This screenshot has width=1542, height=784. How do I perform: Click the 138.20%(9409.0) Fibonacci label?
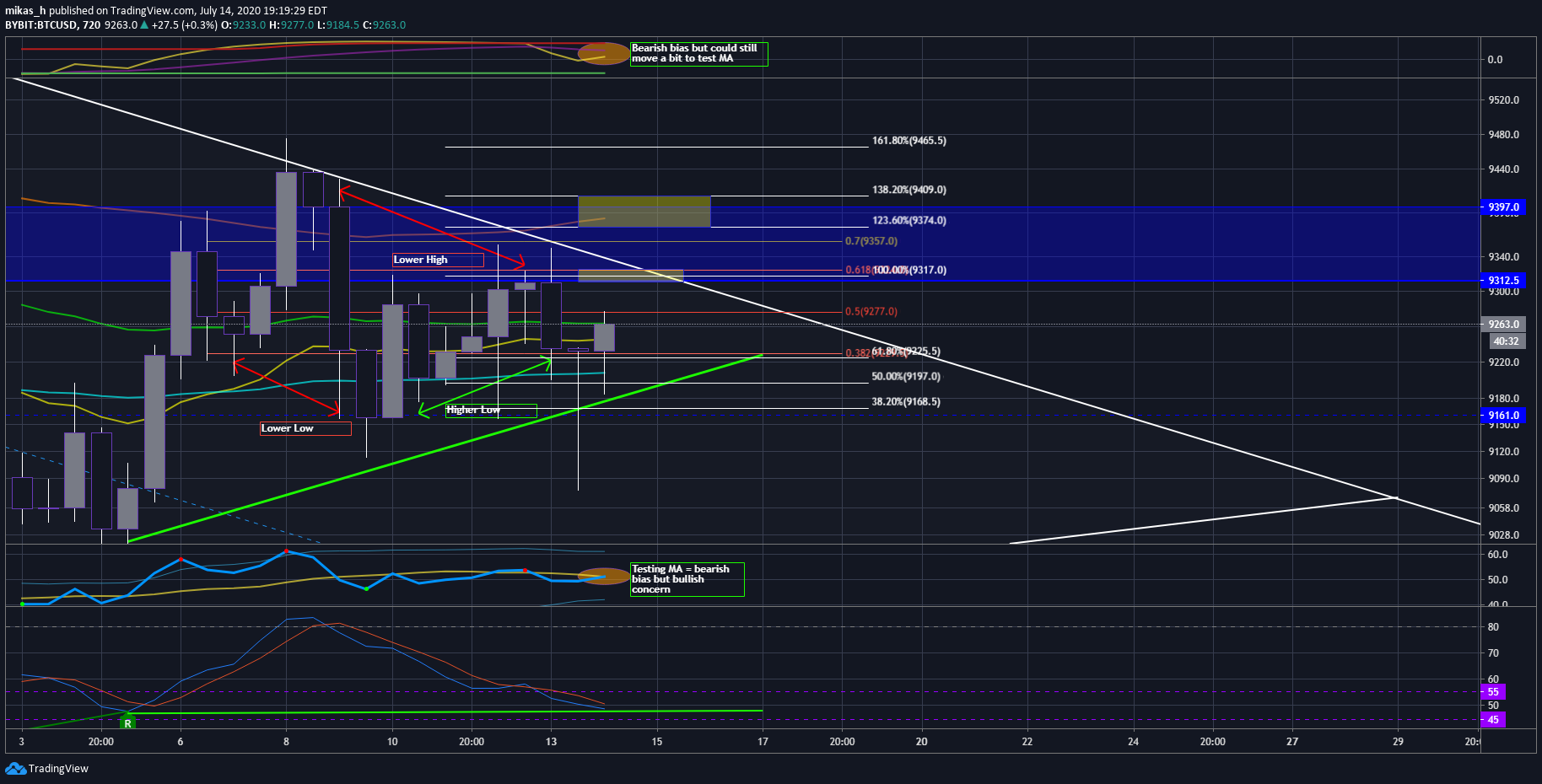[908, 190]
